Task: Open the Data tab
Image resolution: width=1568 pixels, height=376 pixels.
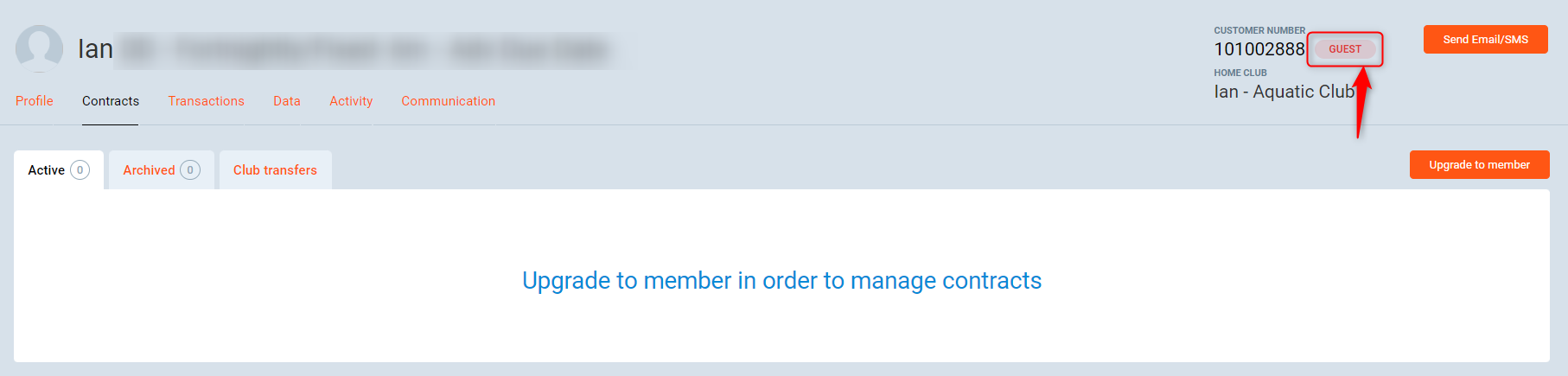Action: (287, 101)
